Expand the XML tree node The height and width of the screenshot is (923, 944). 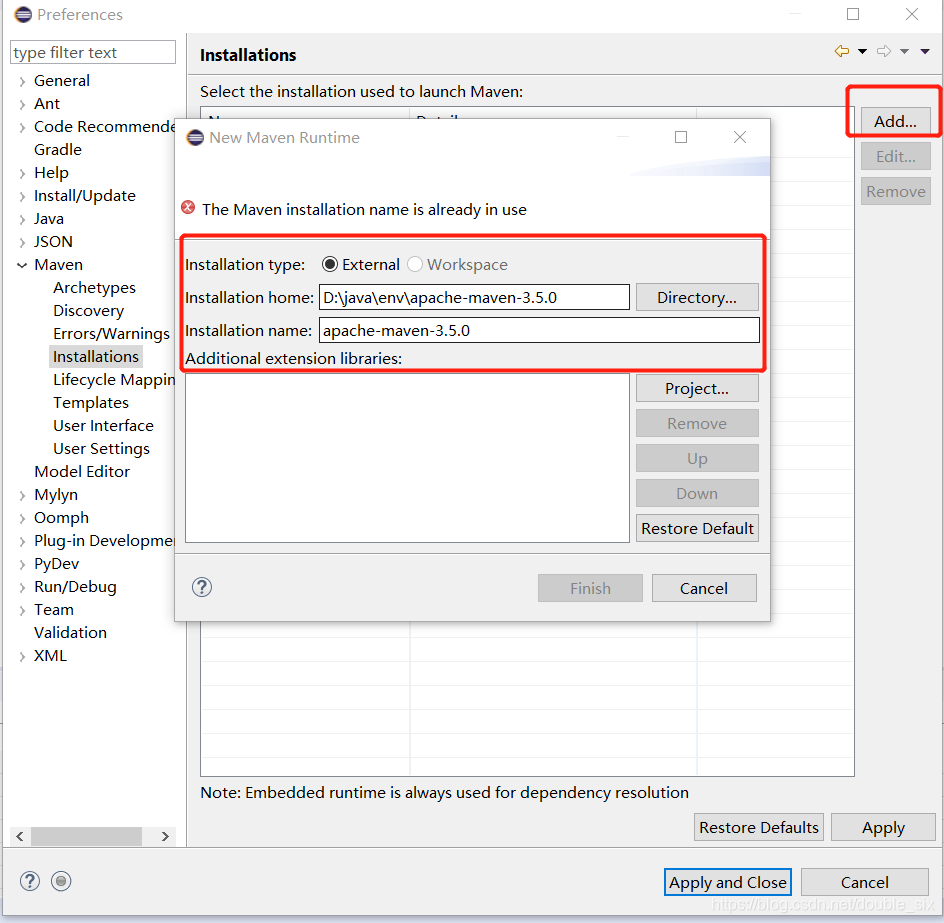[22, 656]
